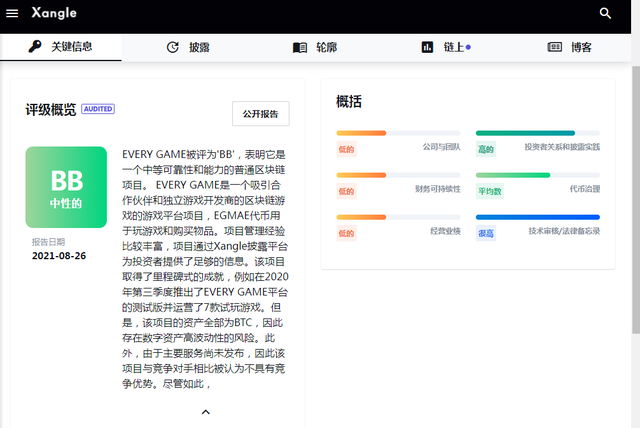Open the hamburger menu
This screenshot has width=640, height=428.
12,13
